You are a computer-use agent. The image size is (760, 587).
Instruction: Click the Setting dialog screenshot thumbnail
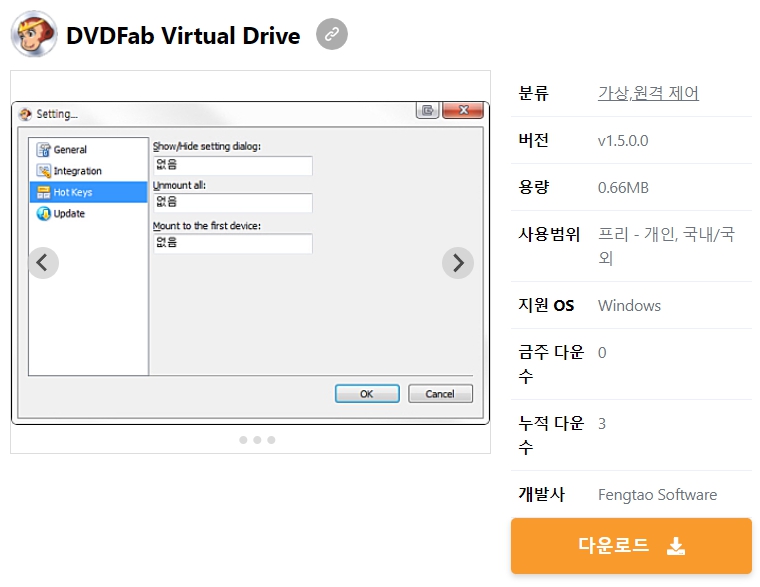(250, 263)
